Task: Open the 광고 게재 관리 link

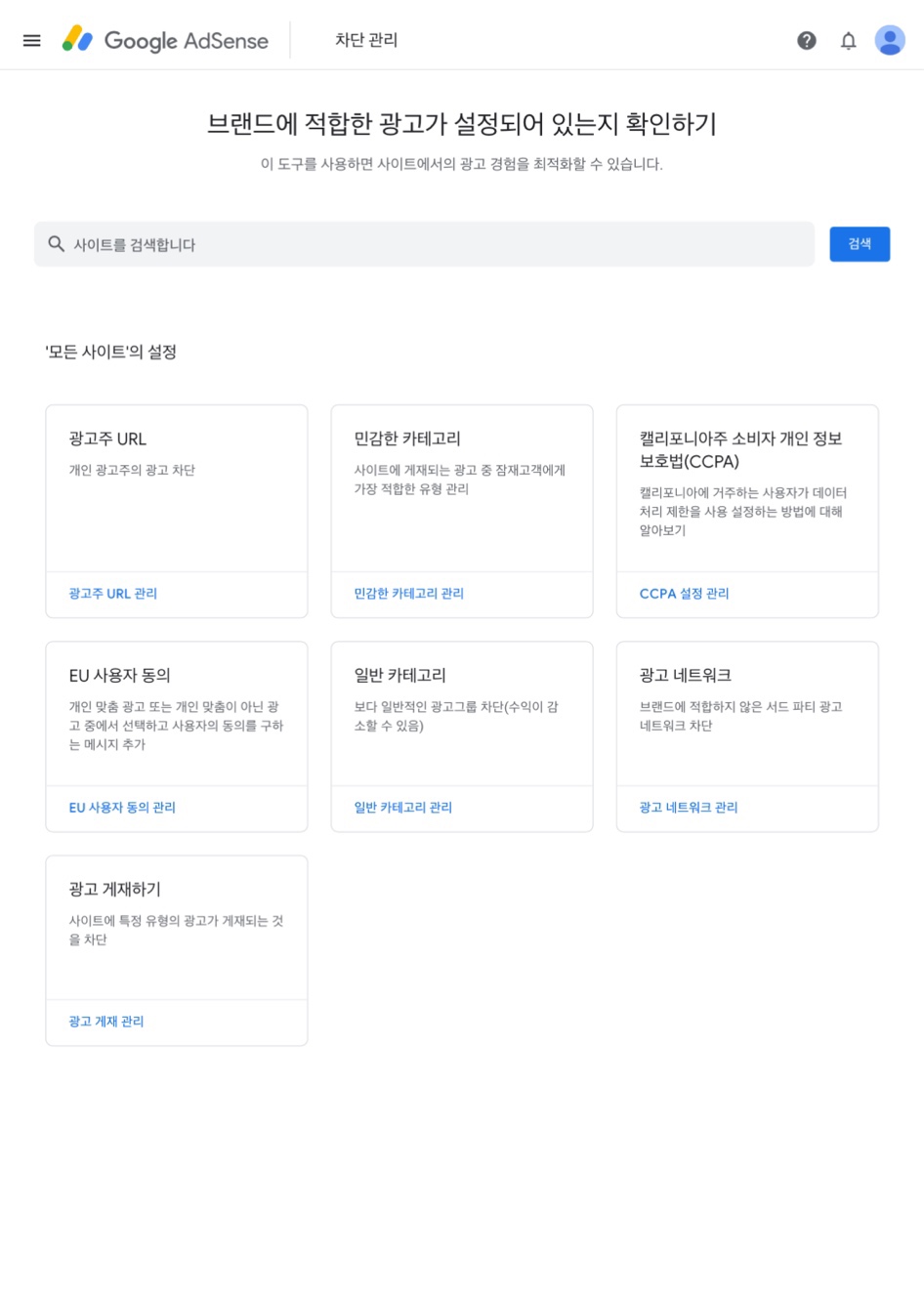Action: 106,1022
